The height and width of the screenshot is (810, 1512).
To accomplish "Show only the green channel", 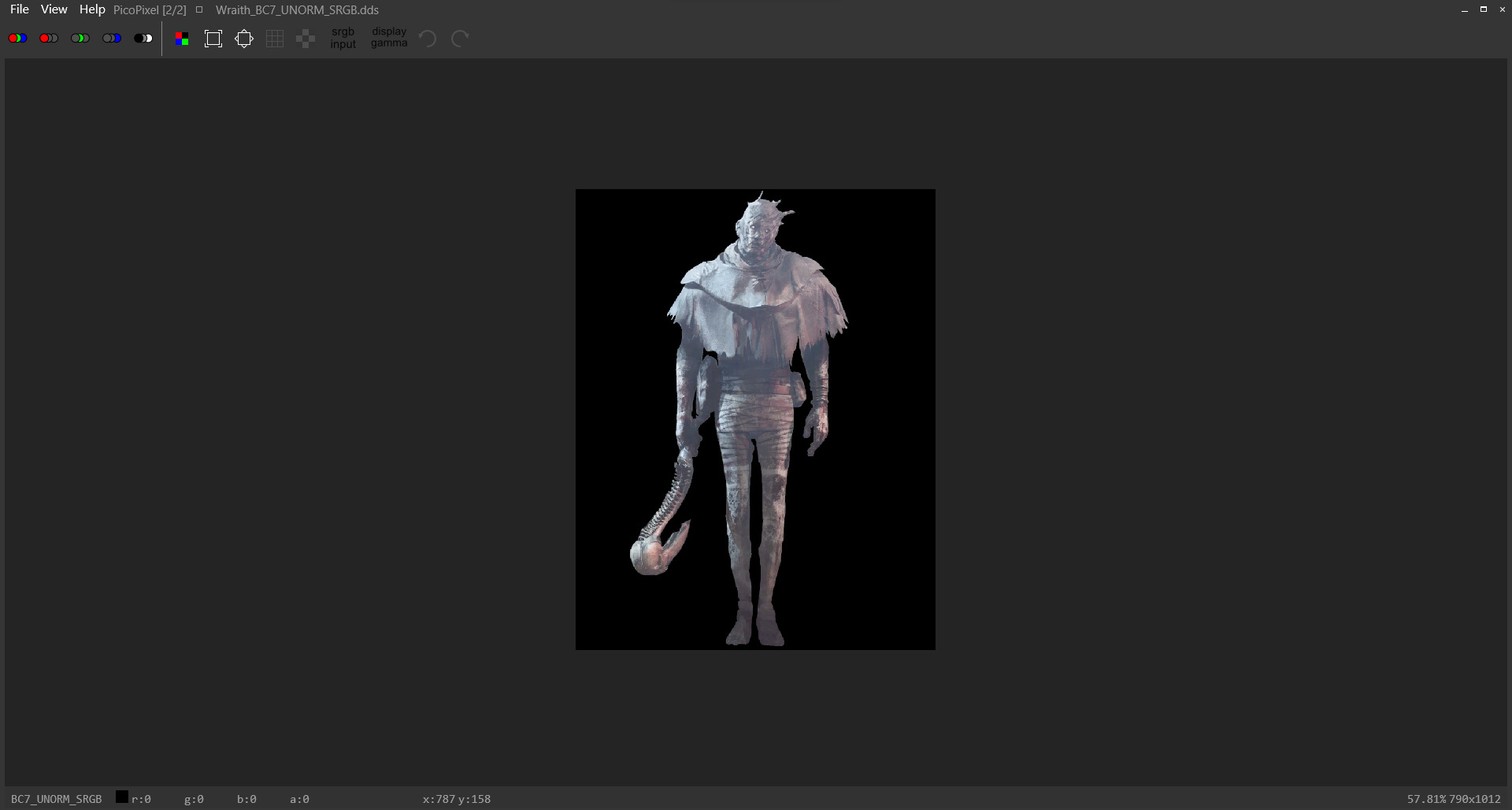I will pyautogui.click(x=80, y=38).
